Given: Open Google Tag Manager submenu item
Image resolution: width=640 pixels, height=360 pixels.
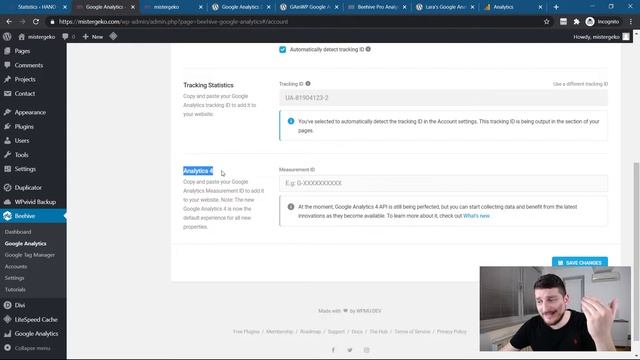Looking at the screenshot, I should (30, 255).
